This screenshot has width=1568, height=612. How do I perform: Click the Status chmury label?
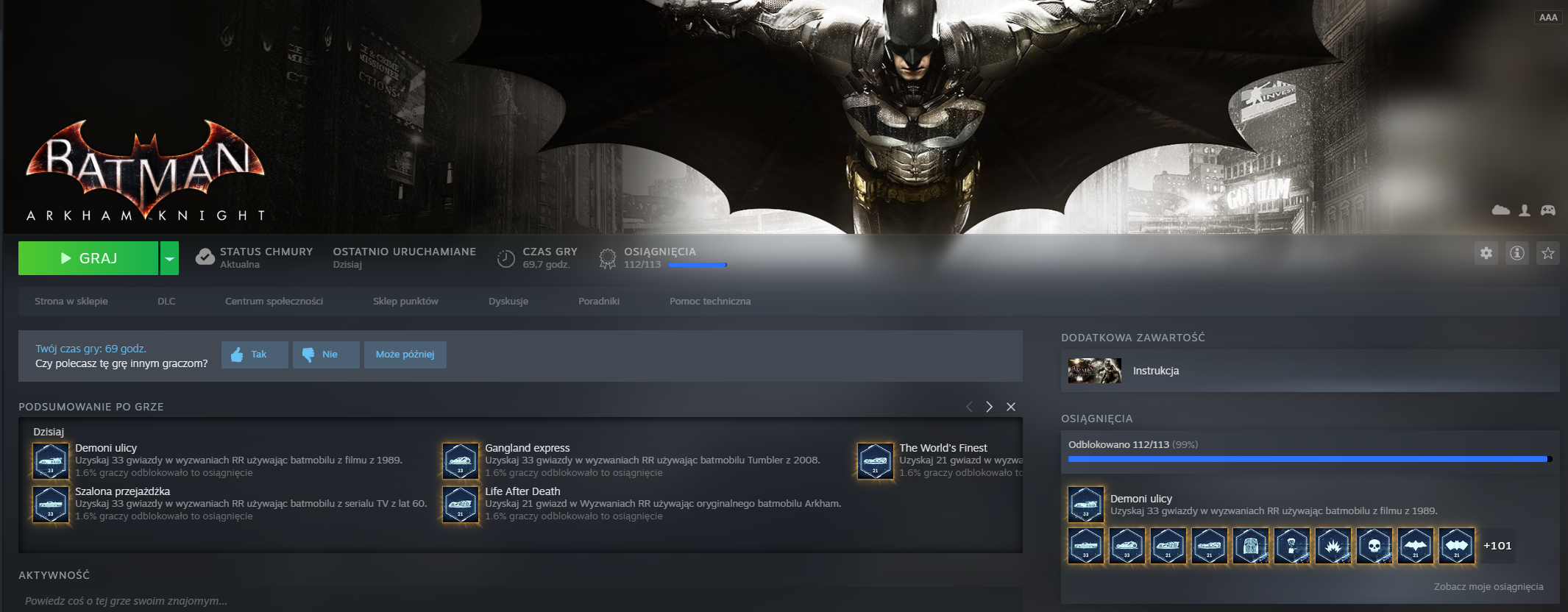point(266,252)
